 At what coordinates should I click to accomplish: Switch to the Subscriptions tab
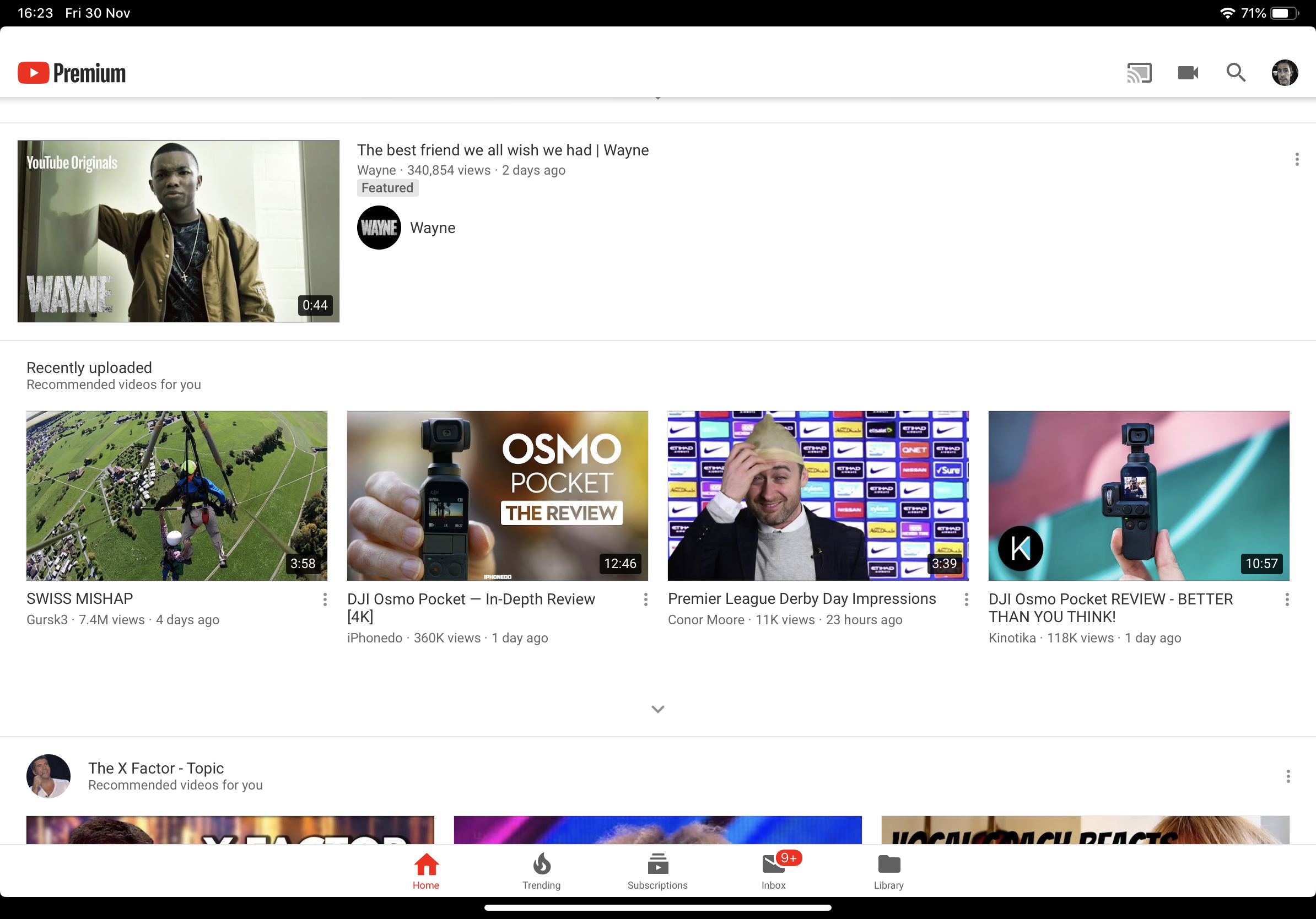(x=657, y=871)
